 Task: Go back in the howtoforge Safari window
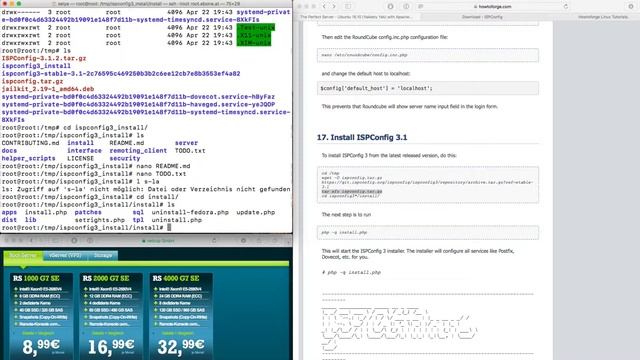point(324,7)
